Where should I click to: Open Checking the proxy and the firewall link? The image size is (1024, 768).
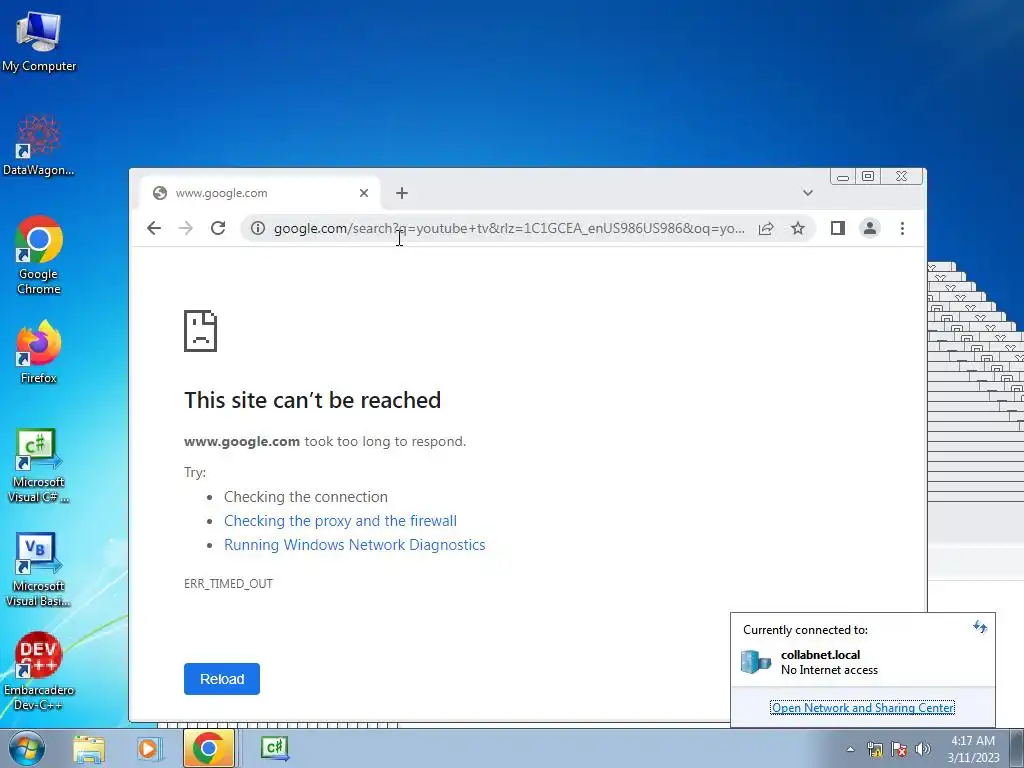[340, 520]
